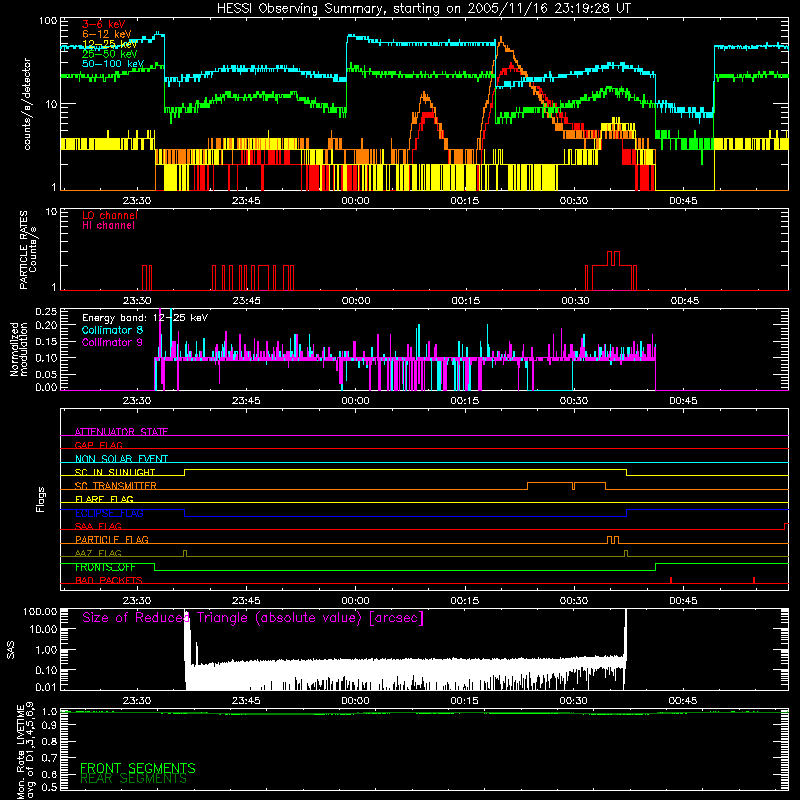This screenshot has width=800, height=800.
Task: Click the ATTENUATOR STATE flag label
Action: pos(121,432)
